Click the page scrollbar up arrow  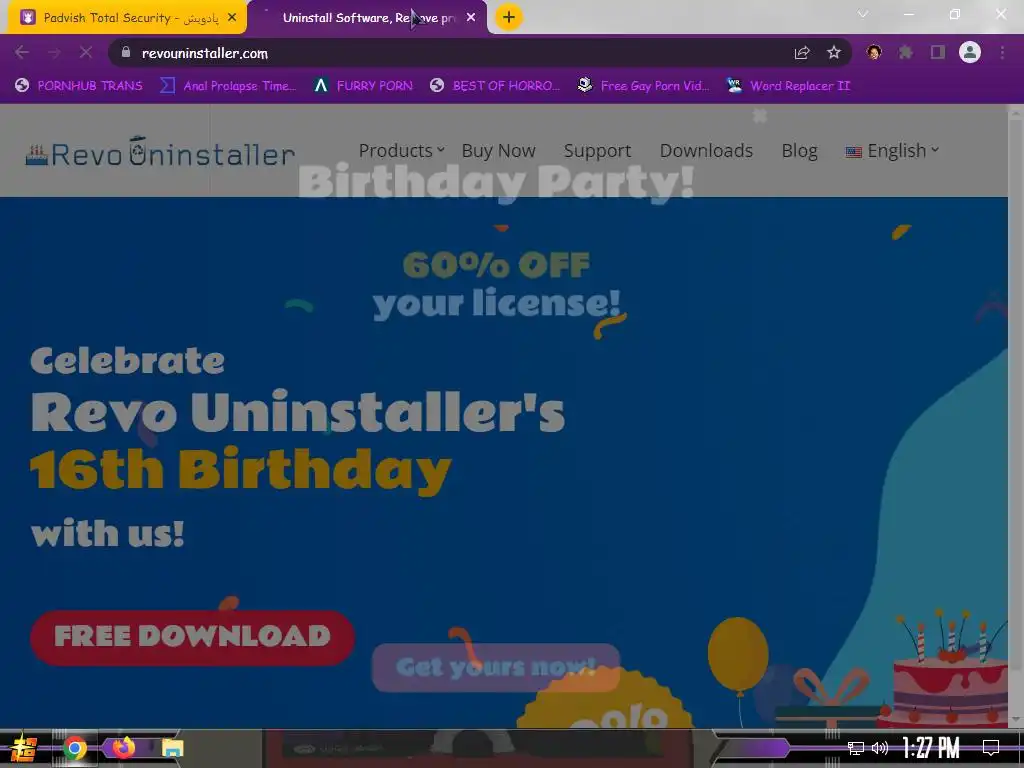(x=1016, y=113)
